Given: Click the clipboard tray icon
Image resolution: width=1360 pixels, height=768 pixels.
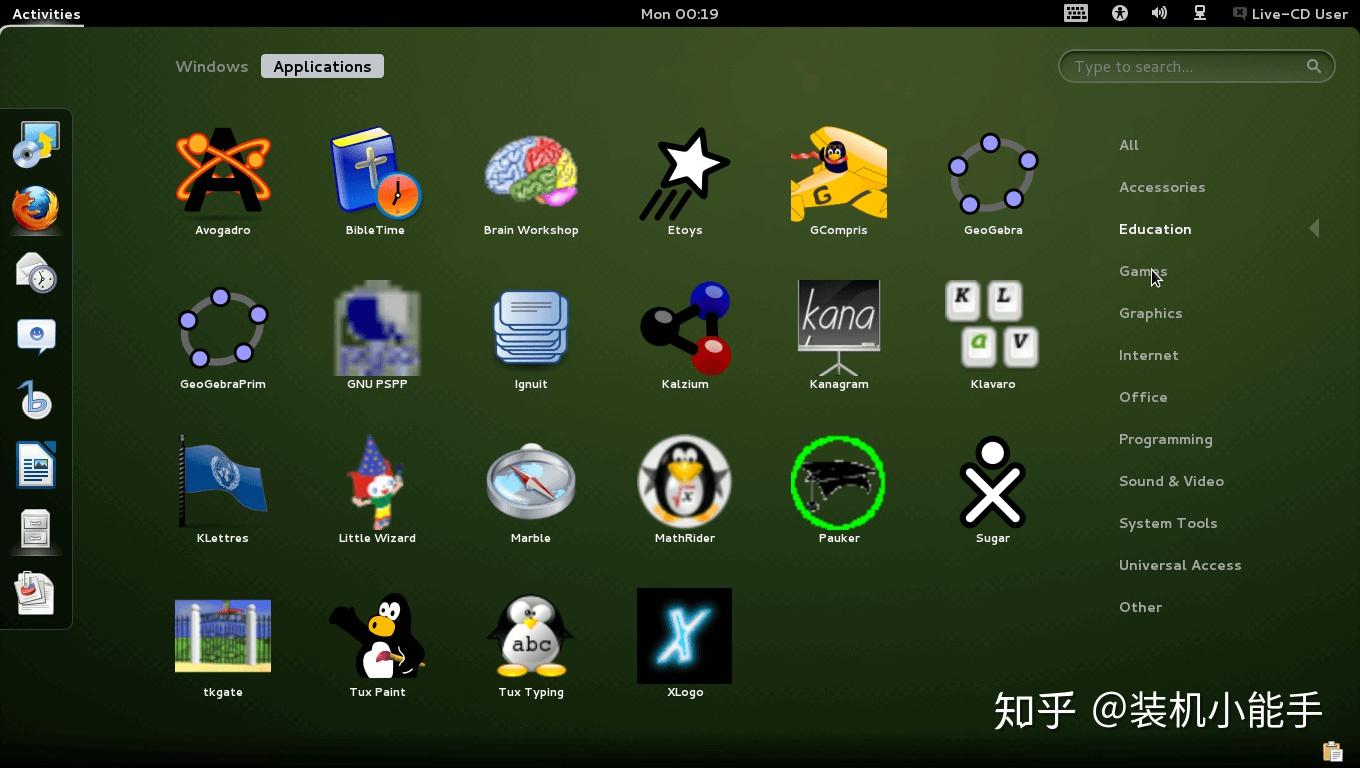Looking at the screenshot, I should click(x=1332, y=751).
